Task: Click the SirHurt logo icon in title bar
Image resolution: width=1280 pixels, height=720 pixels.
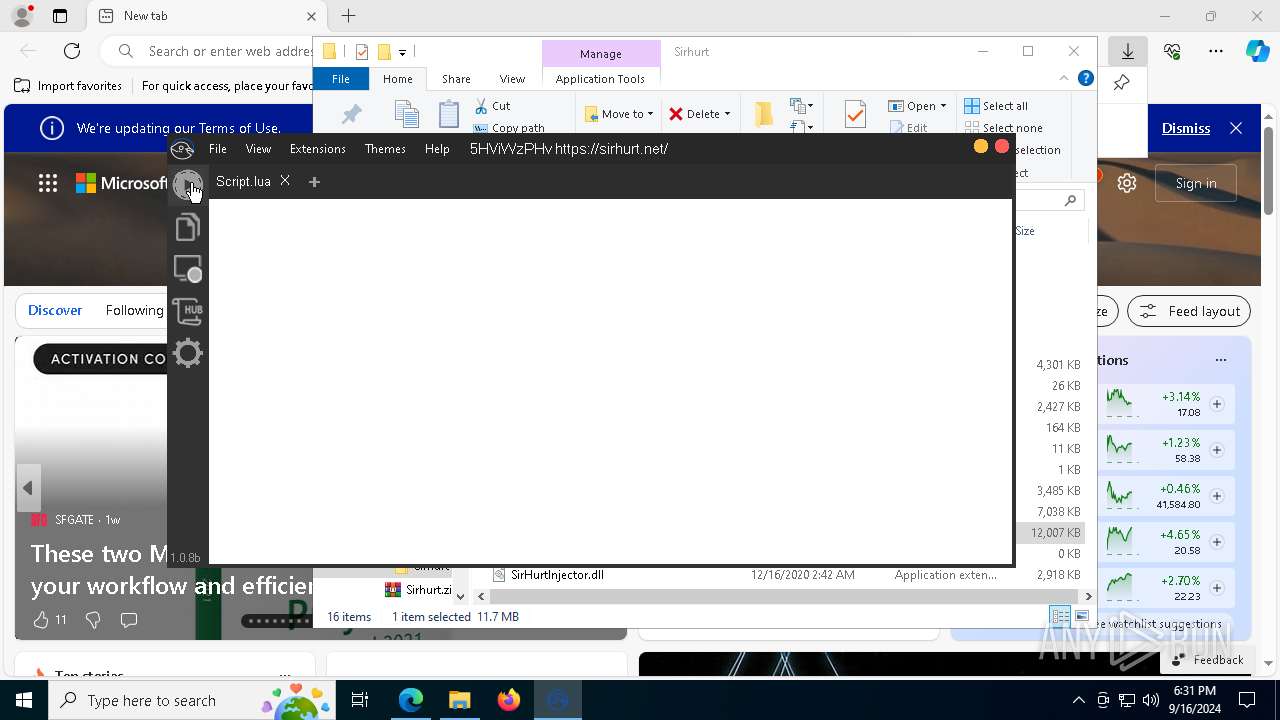Action: [182, 149]
